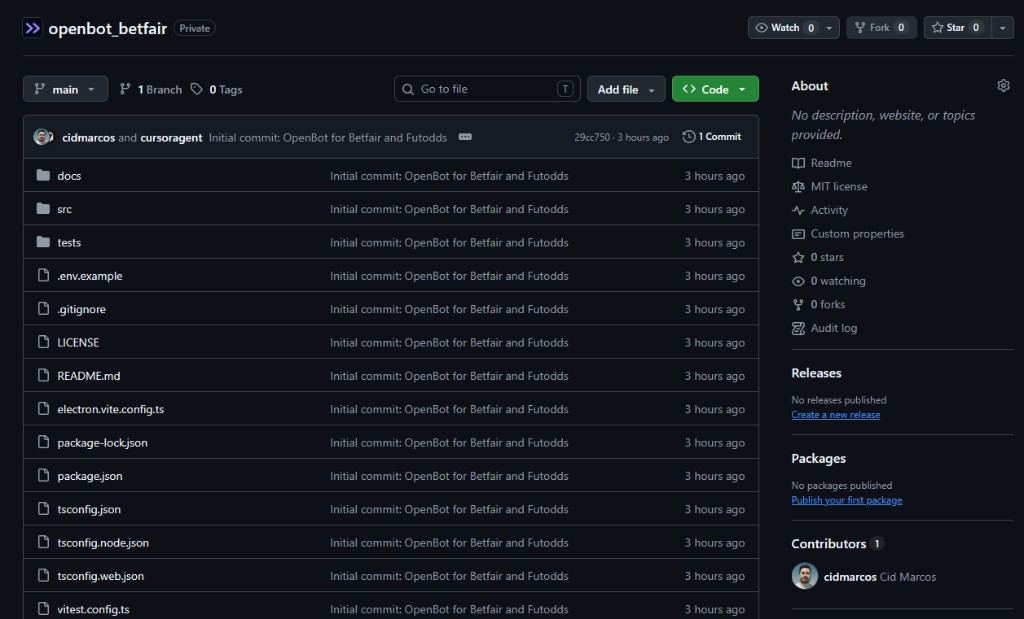This screenshot has height=619, width=1024.
Task: Click Publish your first package link
Action: (846, 500)
